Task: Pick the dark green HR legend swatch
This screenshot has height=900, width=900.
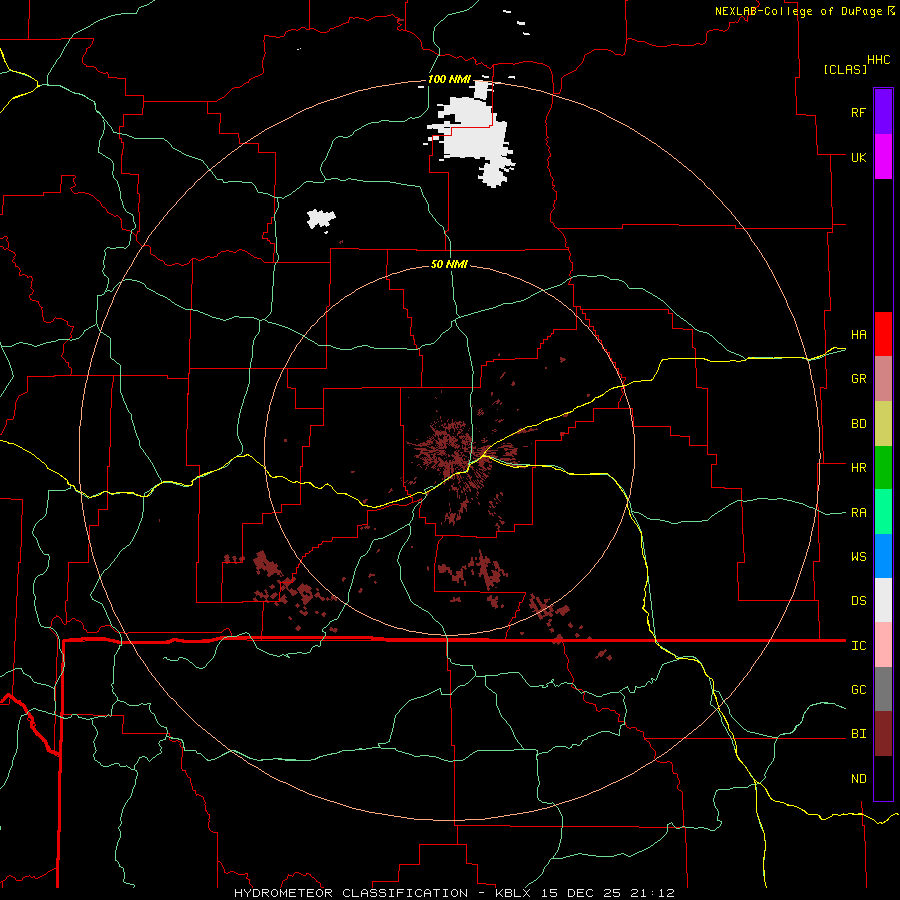Action: 883,467
